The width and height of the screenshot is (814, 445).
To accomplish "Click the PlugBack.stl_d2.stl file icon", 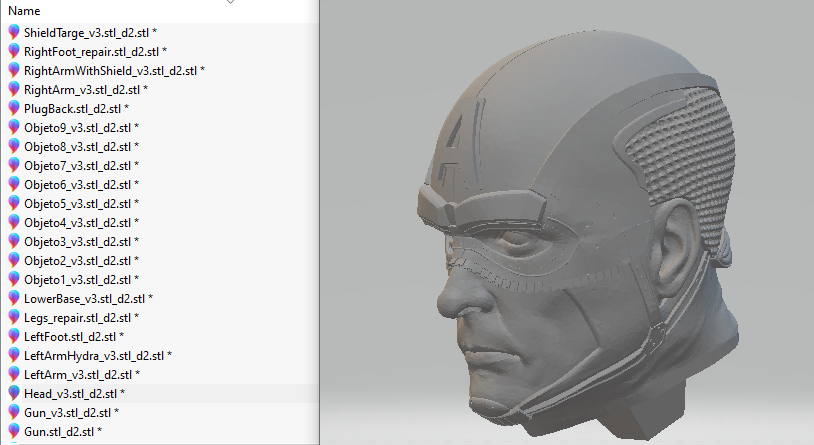I will click(x=14, y=109).
